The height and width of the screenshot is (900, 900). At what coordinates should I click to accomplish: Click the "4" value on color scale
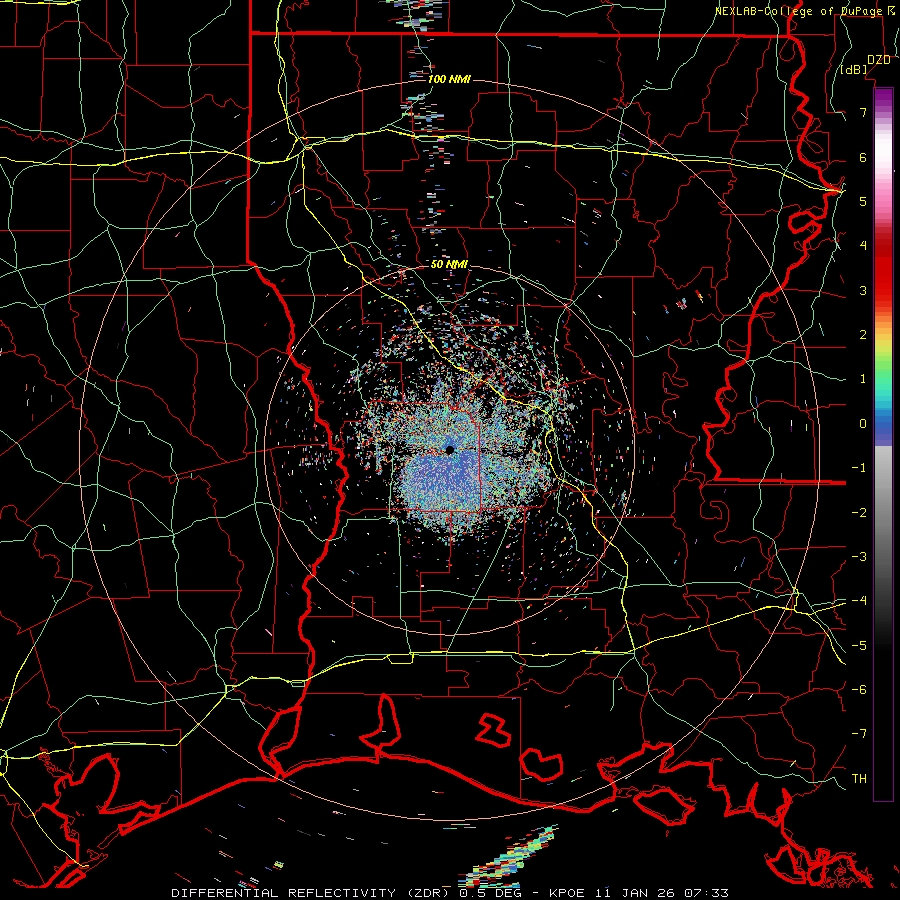point(863,246)
